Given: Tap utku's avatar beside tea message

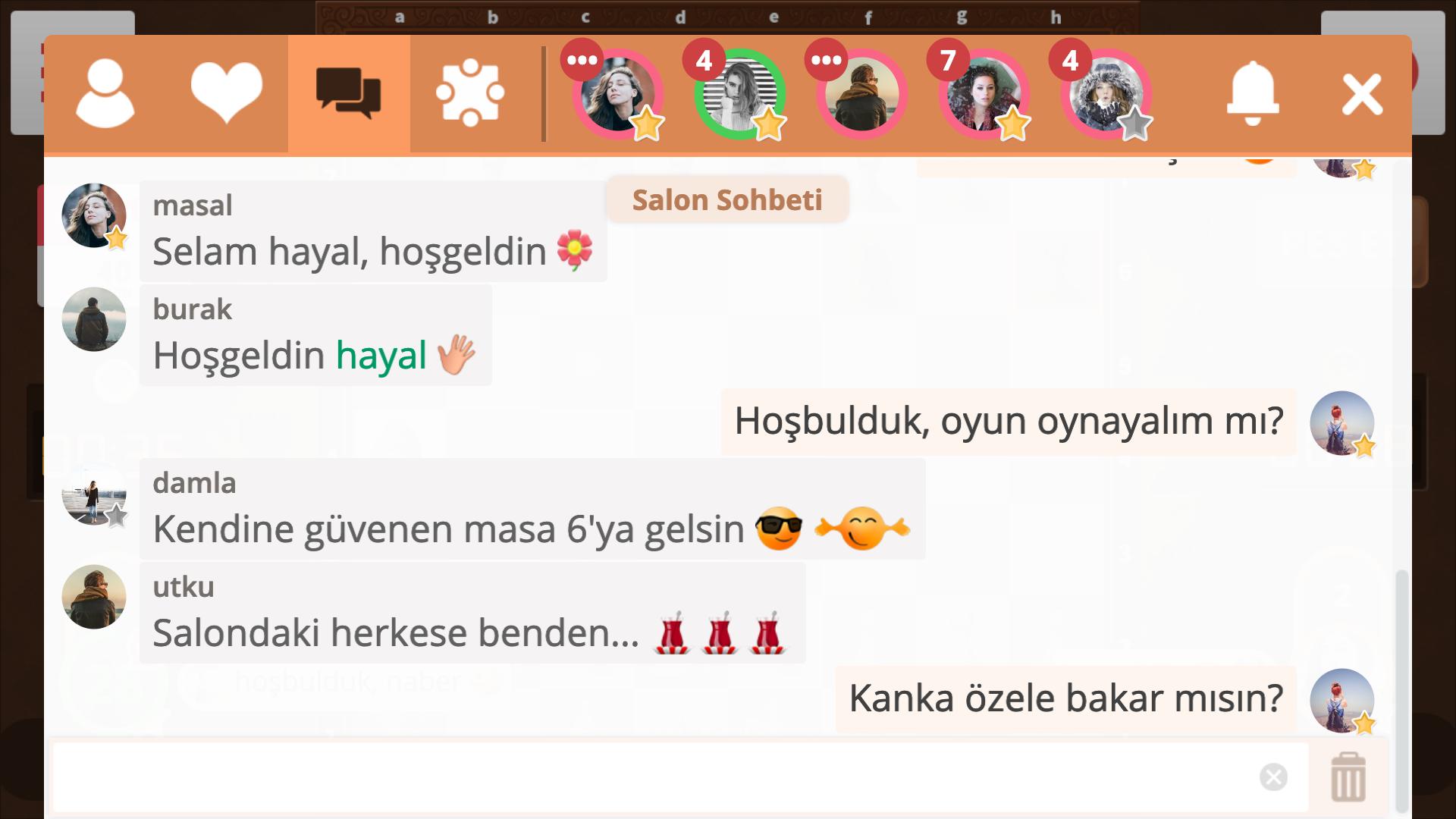Looking at the screenshot, I should pyautogui.click(x=94, y=597).
